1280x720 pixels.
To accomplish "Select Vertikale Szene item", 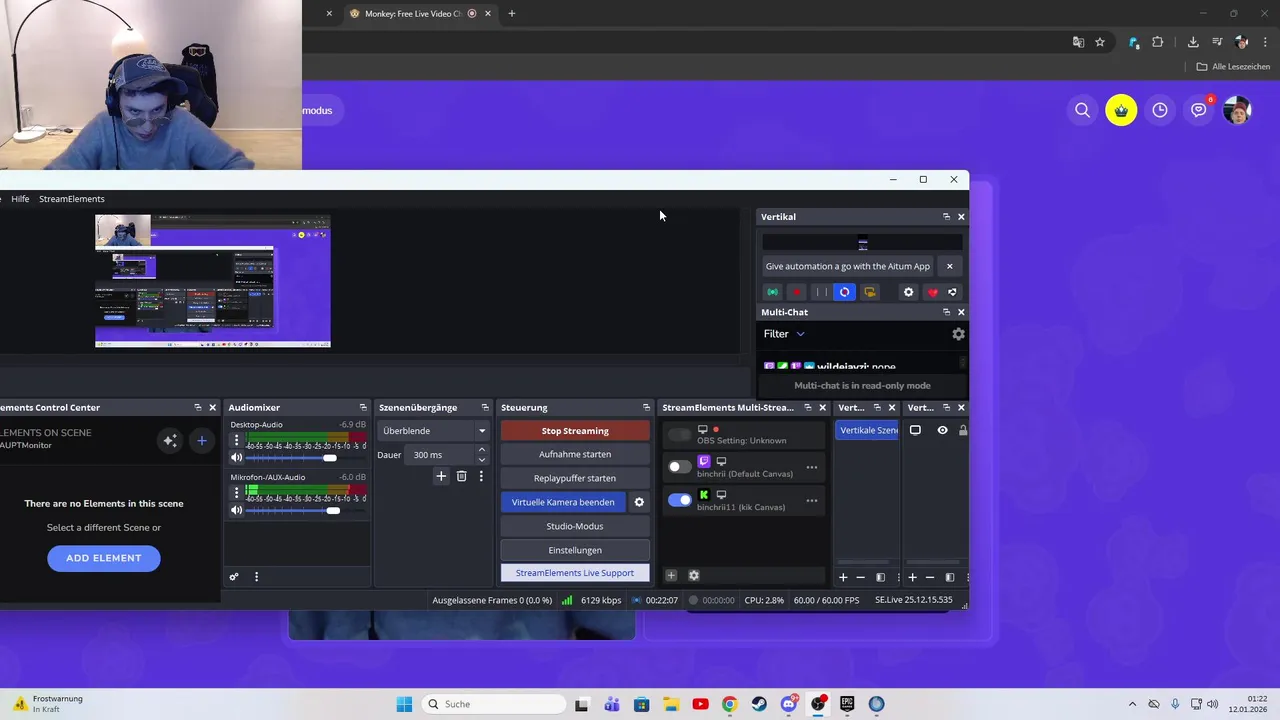I will (867, 430).
